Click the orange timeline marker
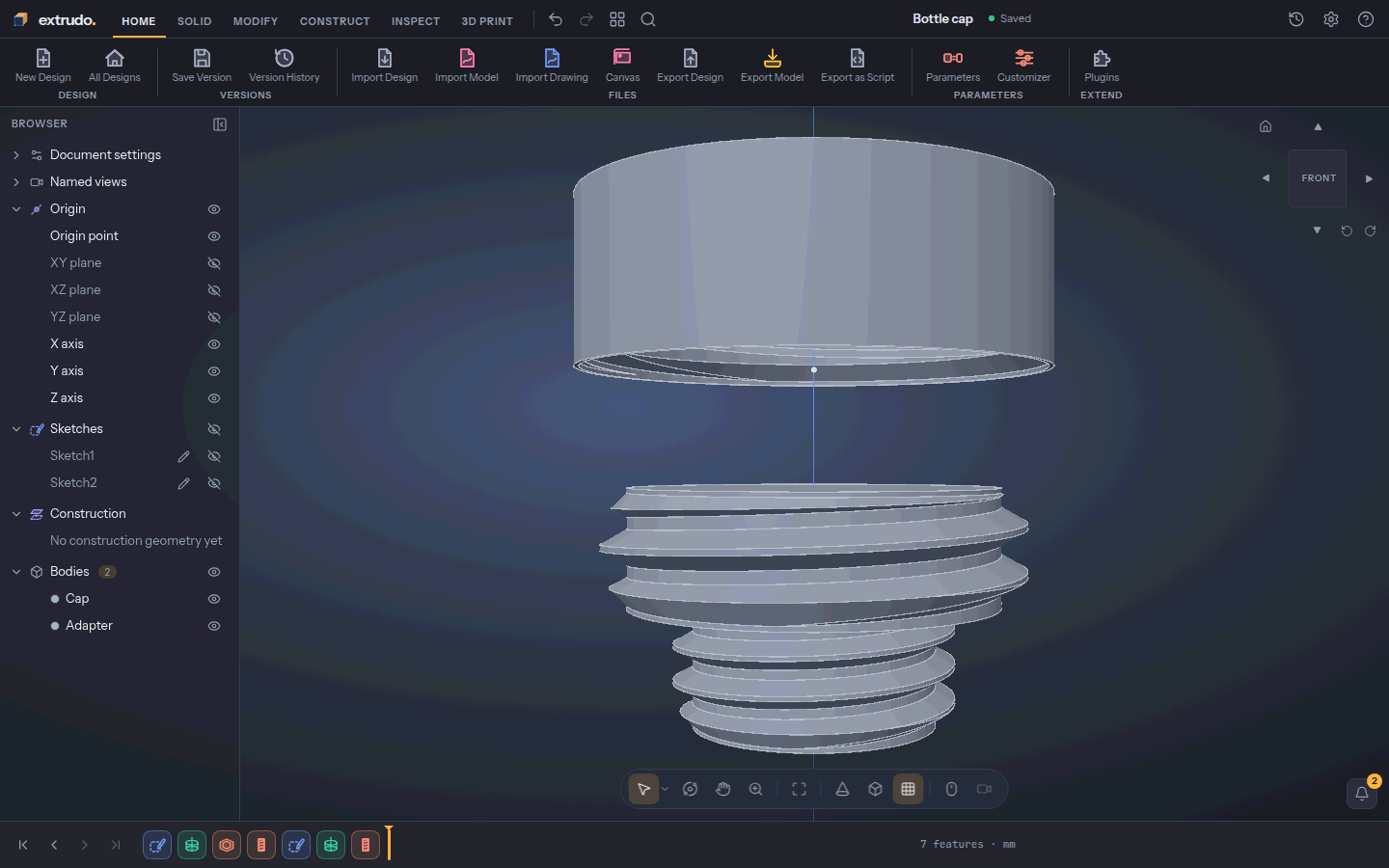1389x868 pixels. 389,843
